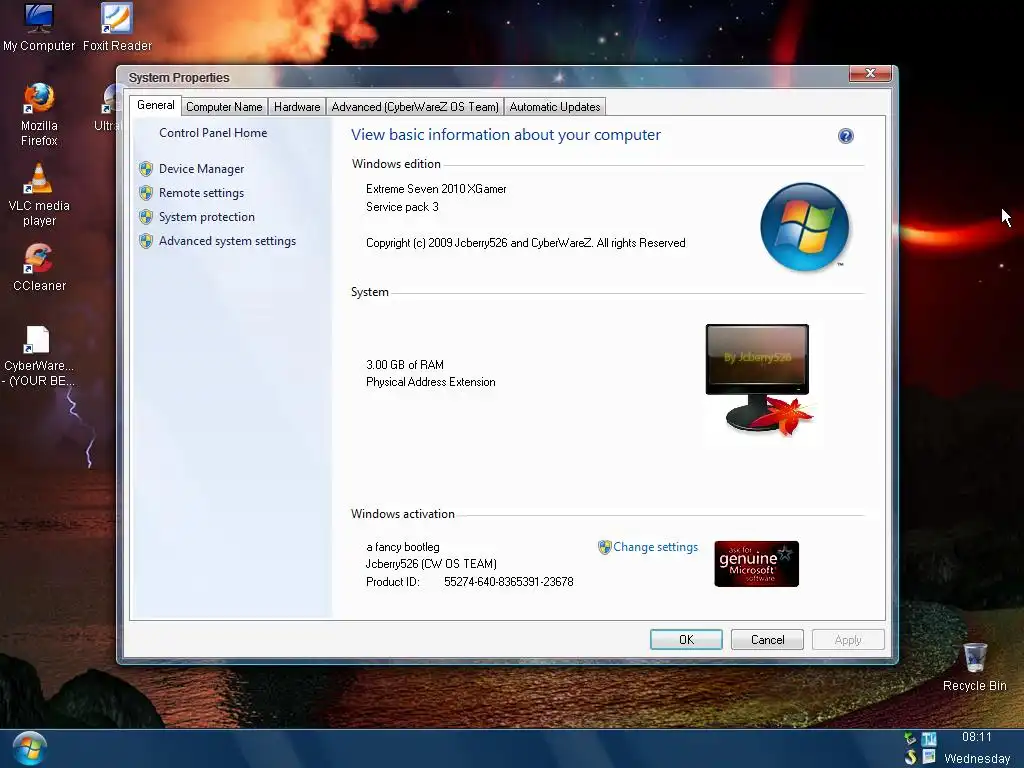Screen dimensions: 1024x768
Task: Click the blue help question mark icon
Action: [x=846, y=136]
